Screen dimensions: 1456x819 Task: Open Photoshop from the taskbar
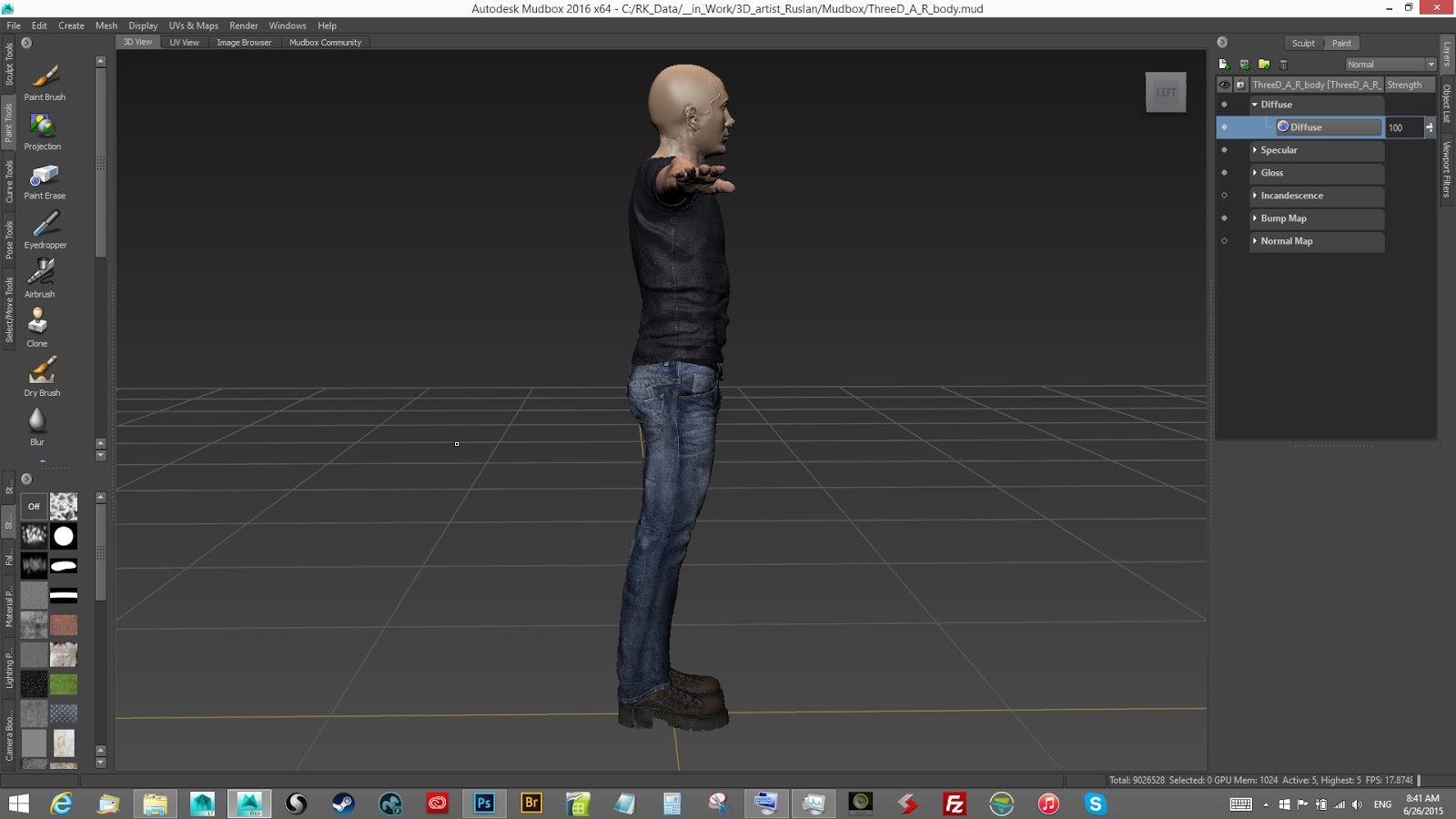(484, 803)
